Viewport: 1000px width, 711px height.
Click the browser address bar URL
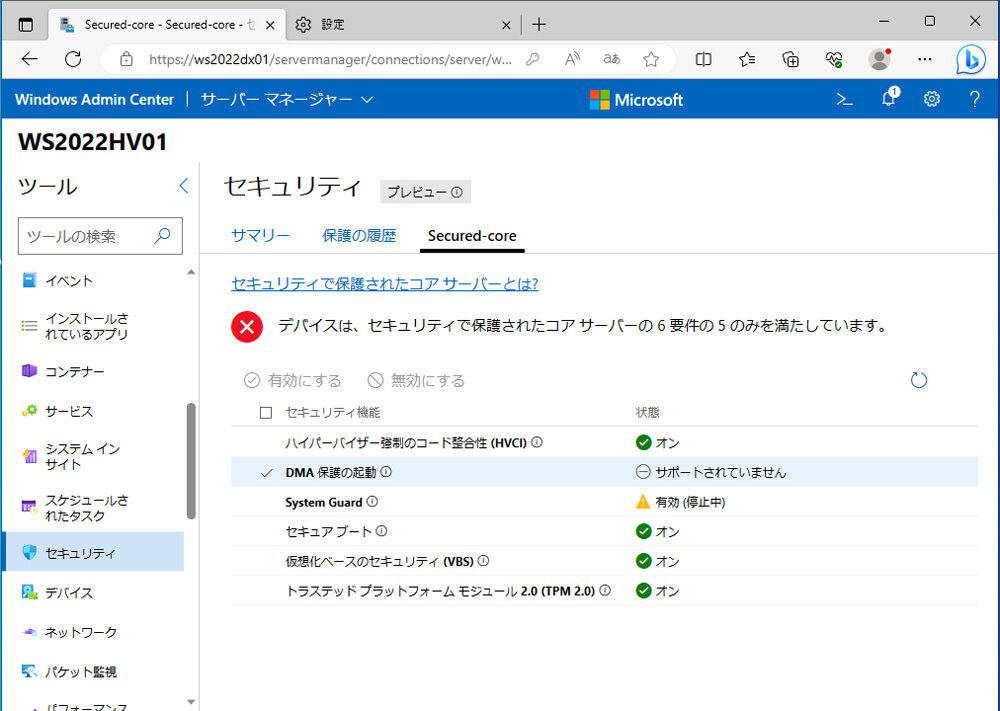(x=330, y=59)
